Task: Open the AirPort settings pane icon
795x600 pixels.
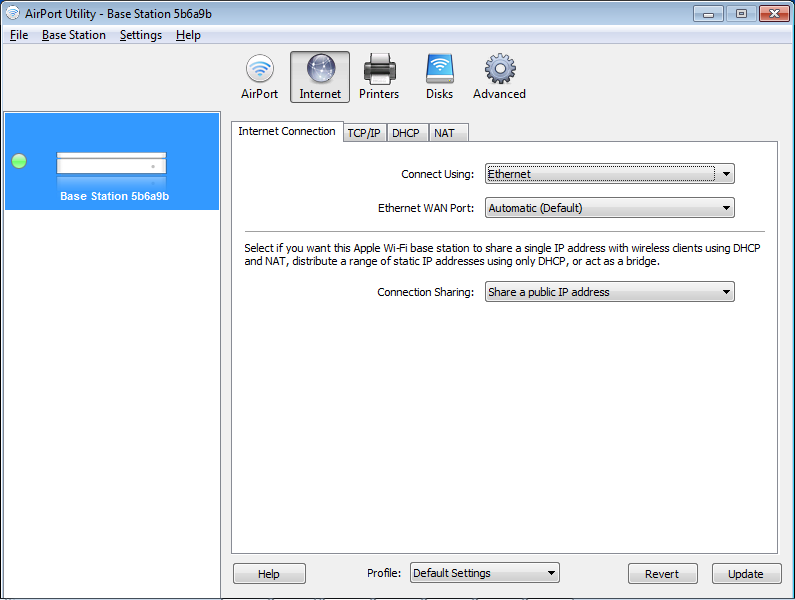Action: pos(260,77)
